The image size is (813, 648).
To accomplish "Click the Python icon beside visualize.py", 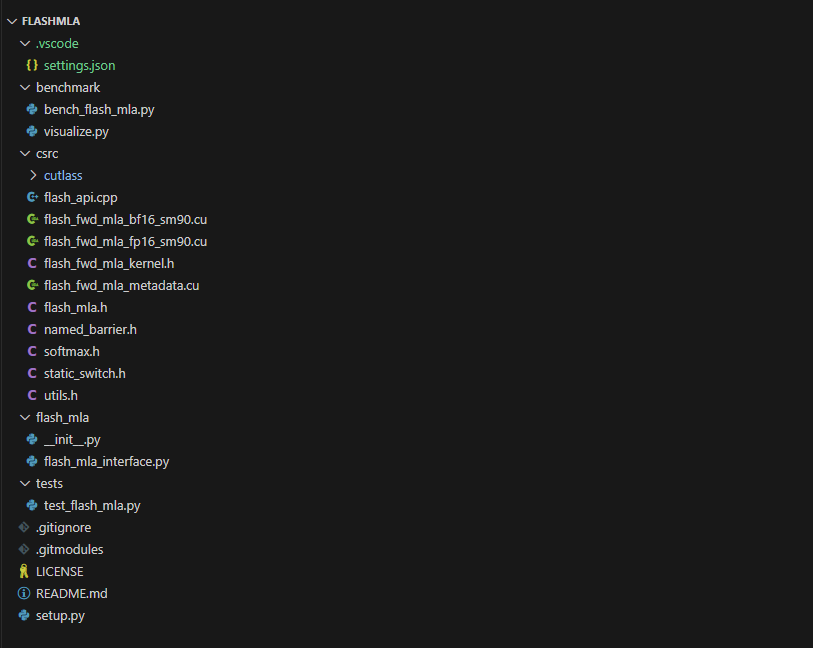I will click(x=32, y=132).
